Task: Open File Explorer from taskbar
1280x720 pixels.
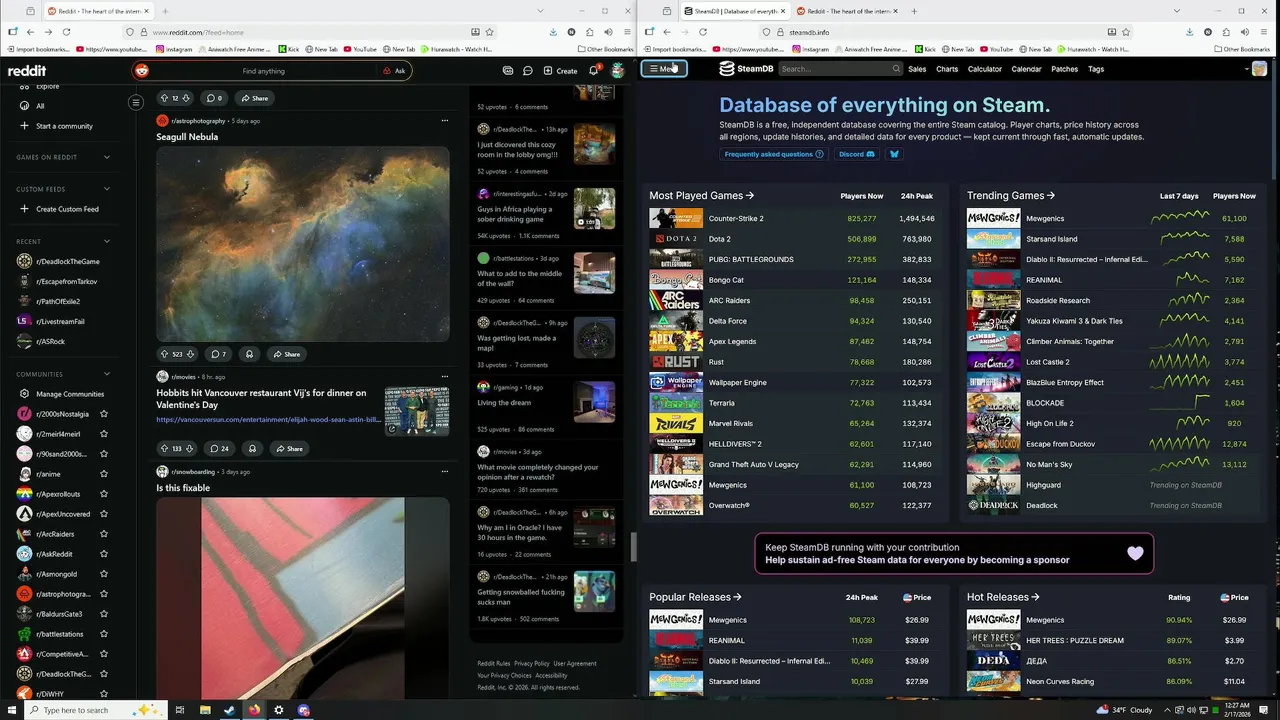Action: click(205, 710)
